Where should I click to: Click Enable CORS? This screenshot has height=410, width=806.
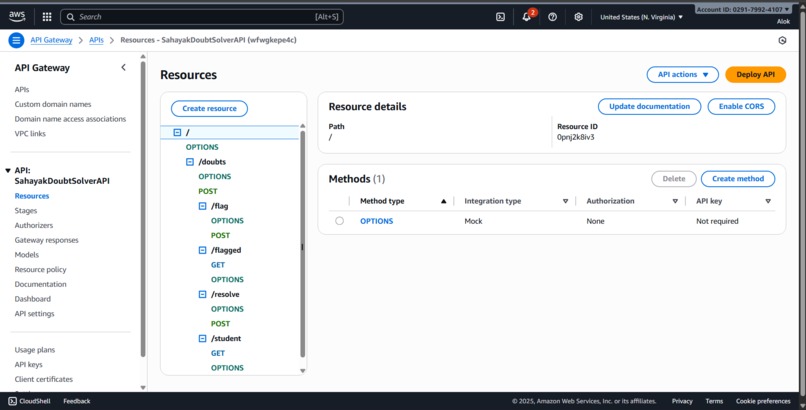tap(741, 106)
